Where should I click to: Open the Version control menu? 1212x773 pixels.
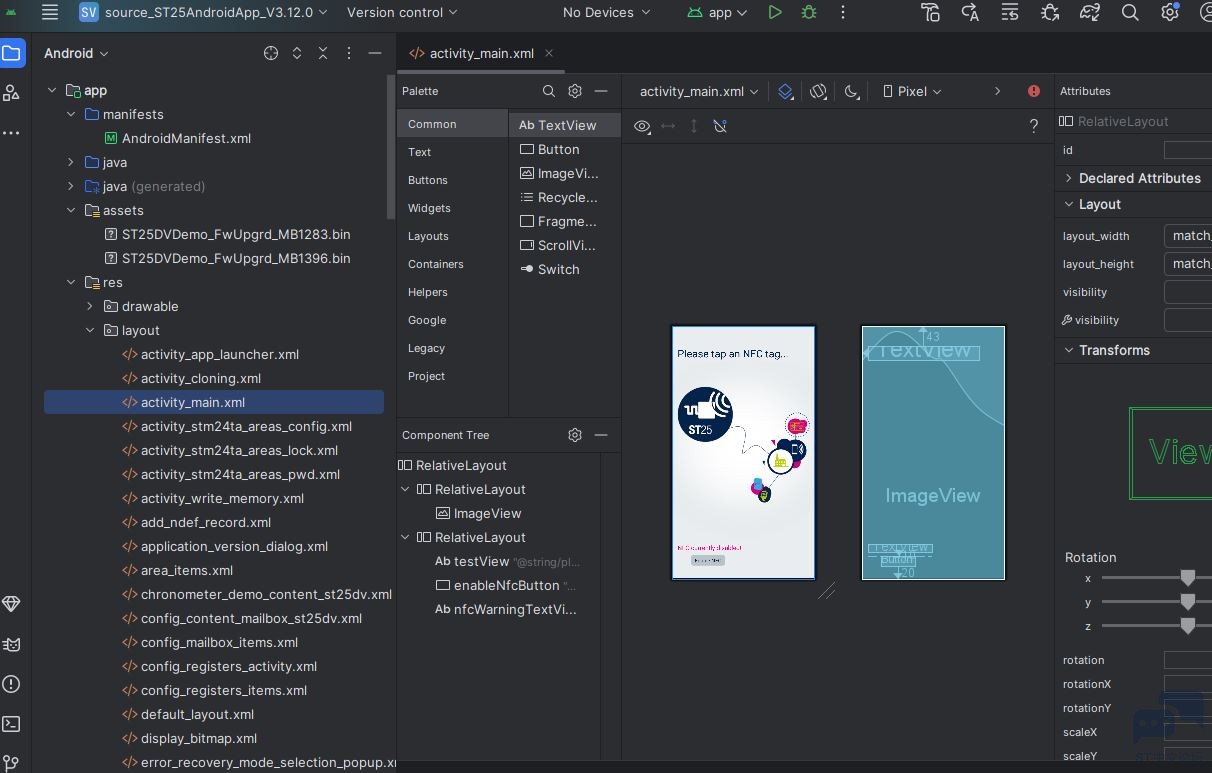pos(402,13)
